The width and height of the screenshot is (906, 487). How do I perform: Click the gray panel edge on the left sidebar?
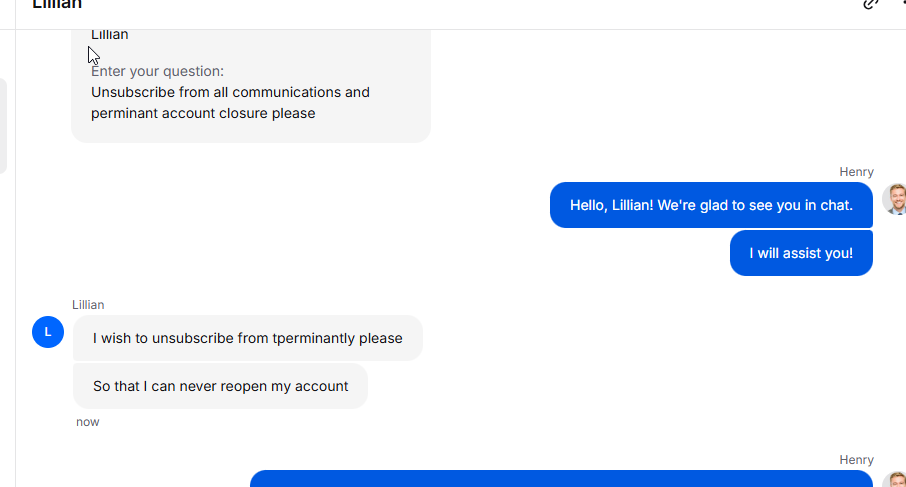3,125
